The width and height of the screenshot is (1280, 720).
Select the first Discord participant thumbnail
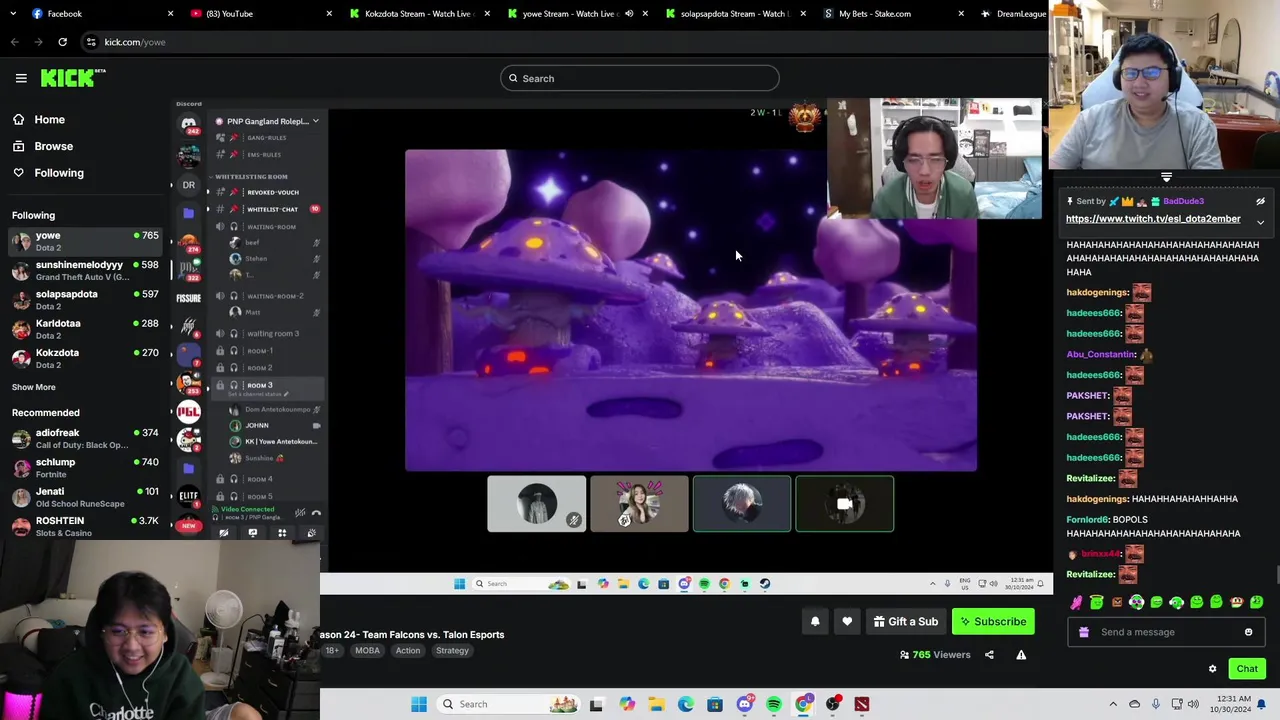point(537,504)
